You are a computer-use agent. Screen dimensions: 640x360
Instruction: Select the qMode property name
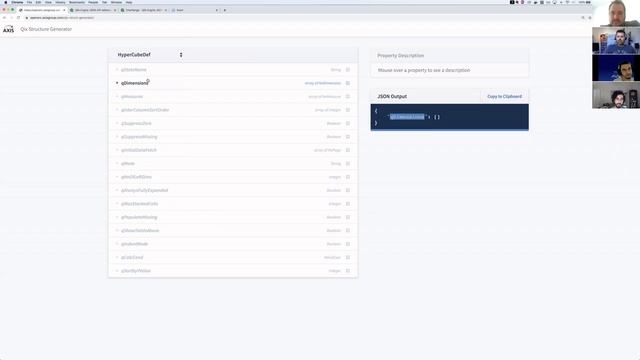tap(128, 164)
